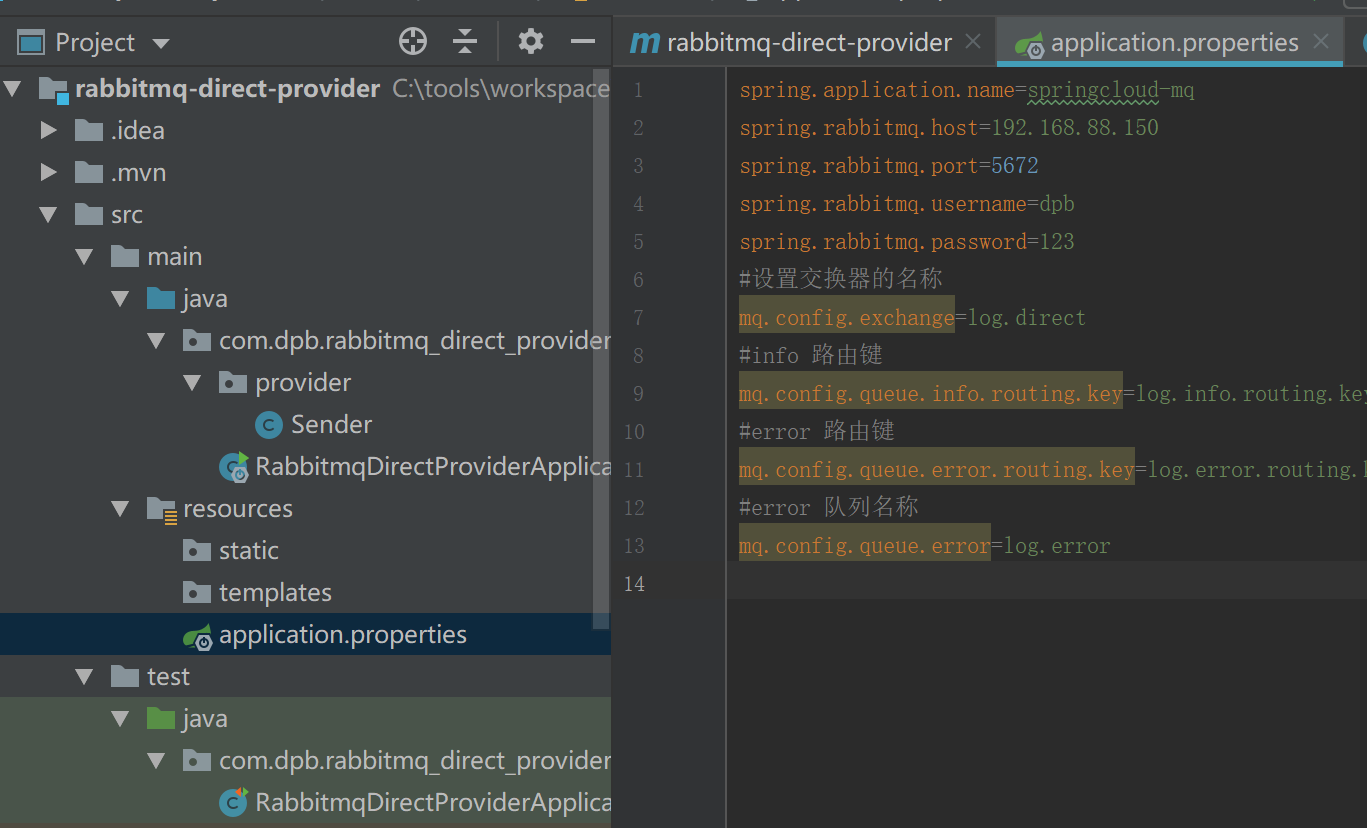
Task: Click the Spring icon on application.properties tab
Action: coord(1030,44)
